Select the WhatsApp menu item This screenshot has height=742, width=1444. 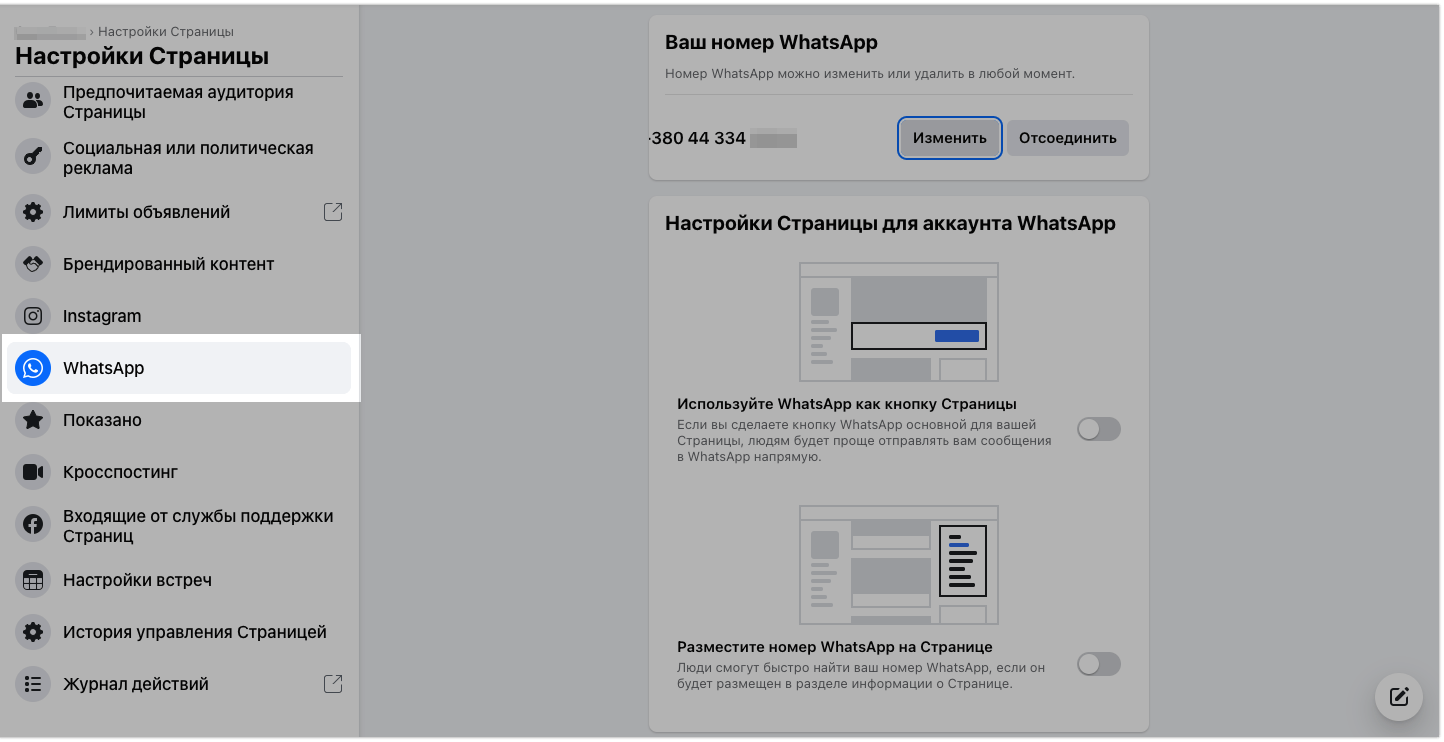click(178, 368)
